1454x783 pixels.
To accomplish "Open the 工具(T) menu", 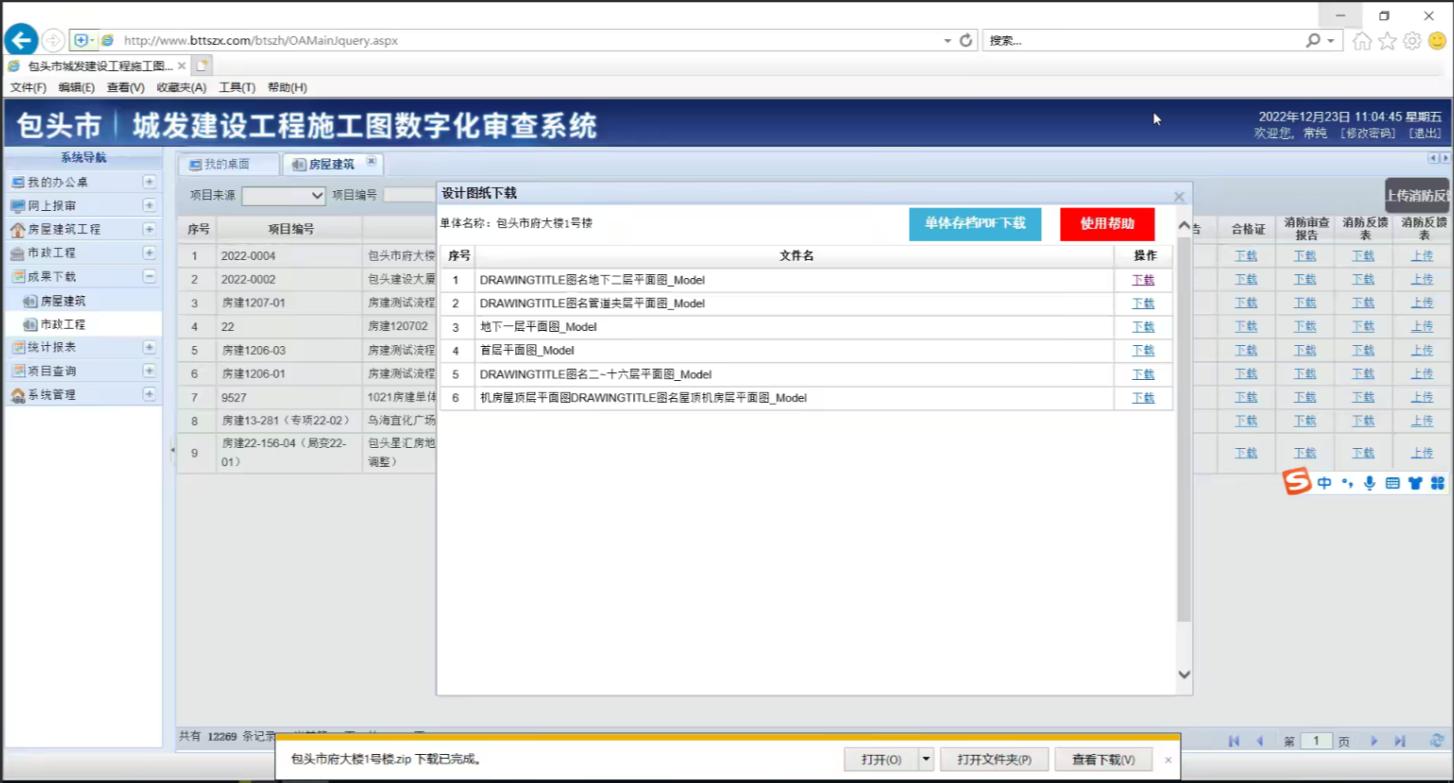I will click(x=236, y=87).
